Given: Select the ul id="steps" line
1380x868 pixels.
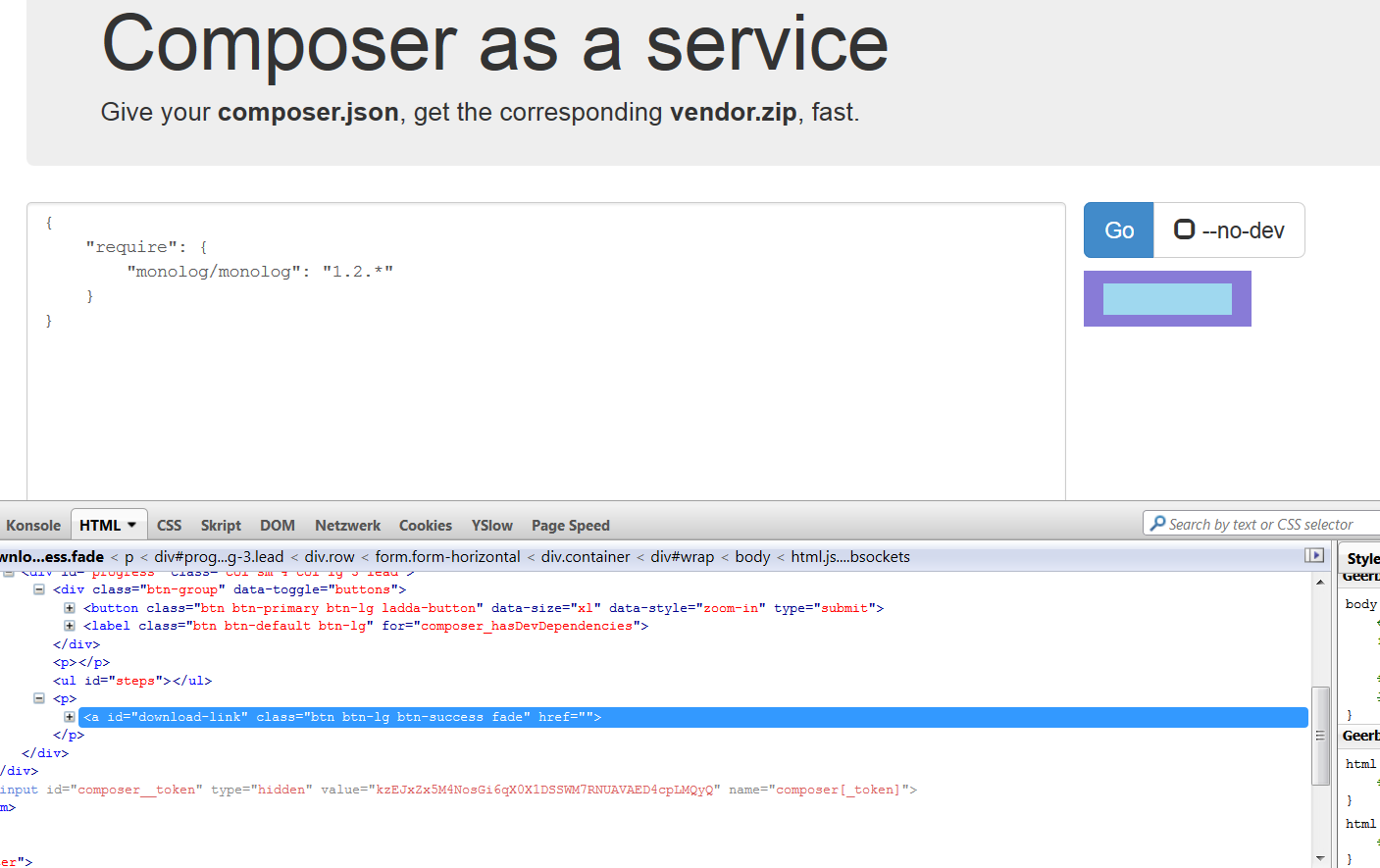Looking at the screenshot, I should [x=132, y=681].
